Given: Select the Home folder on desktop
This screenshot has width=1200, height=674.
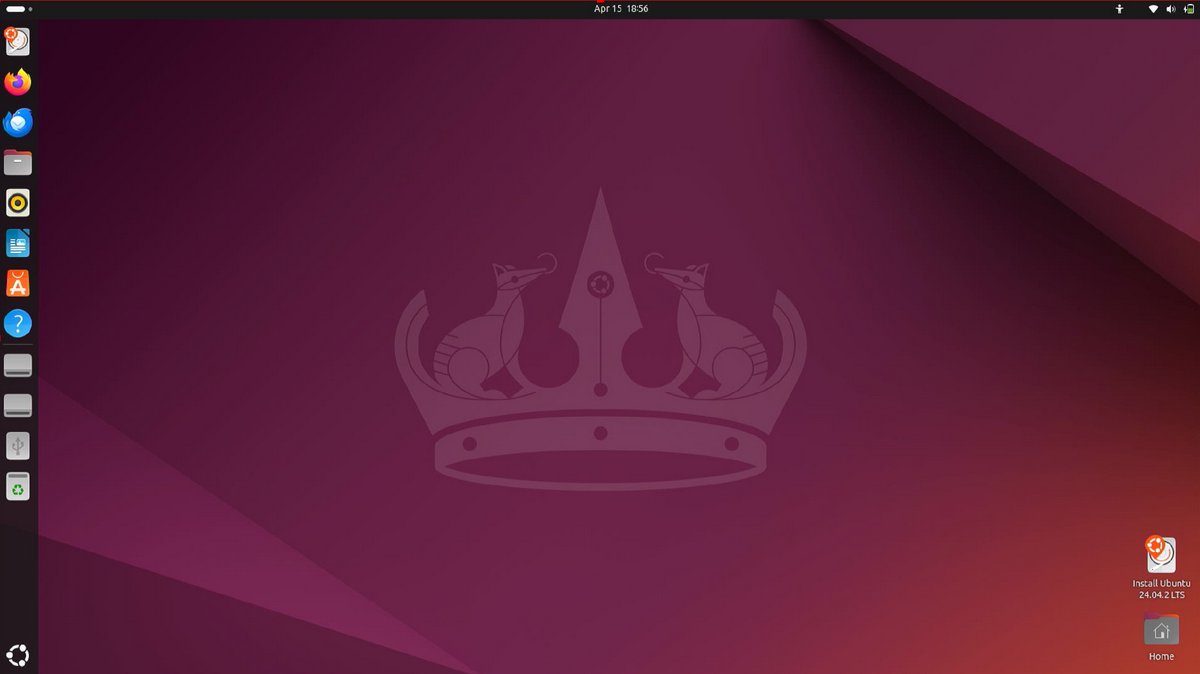Looking at the screenshot, I should pyautogui.click(x=1160, y=638).
